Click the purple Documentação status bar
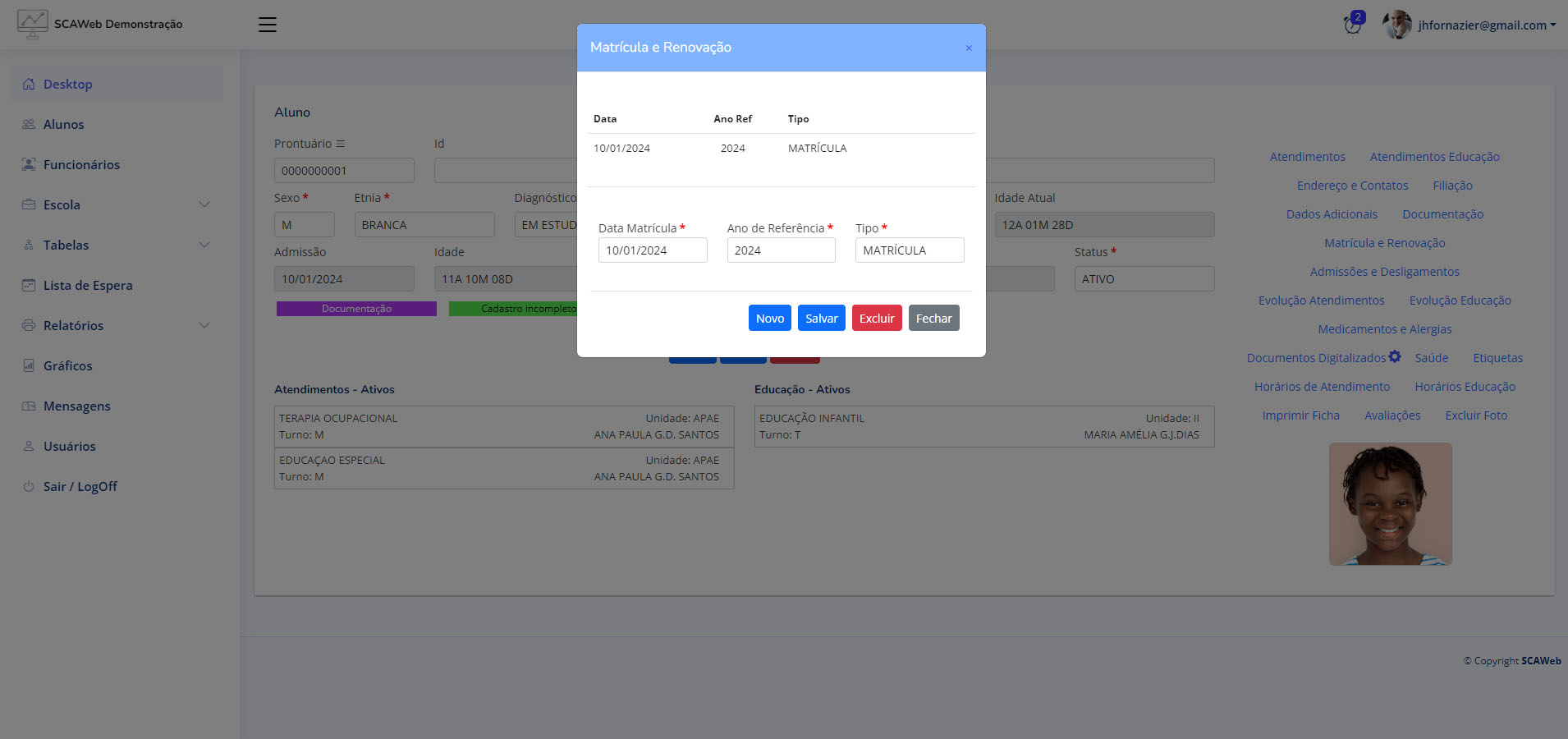The image size is (1568, 739). pos(356,309)
